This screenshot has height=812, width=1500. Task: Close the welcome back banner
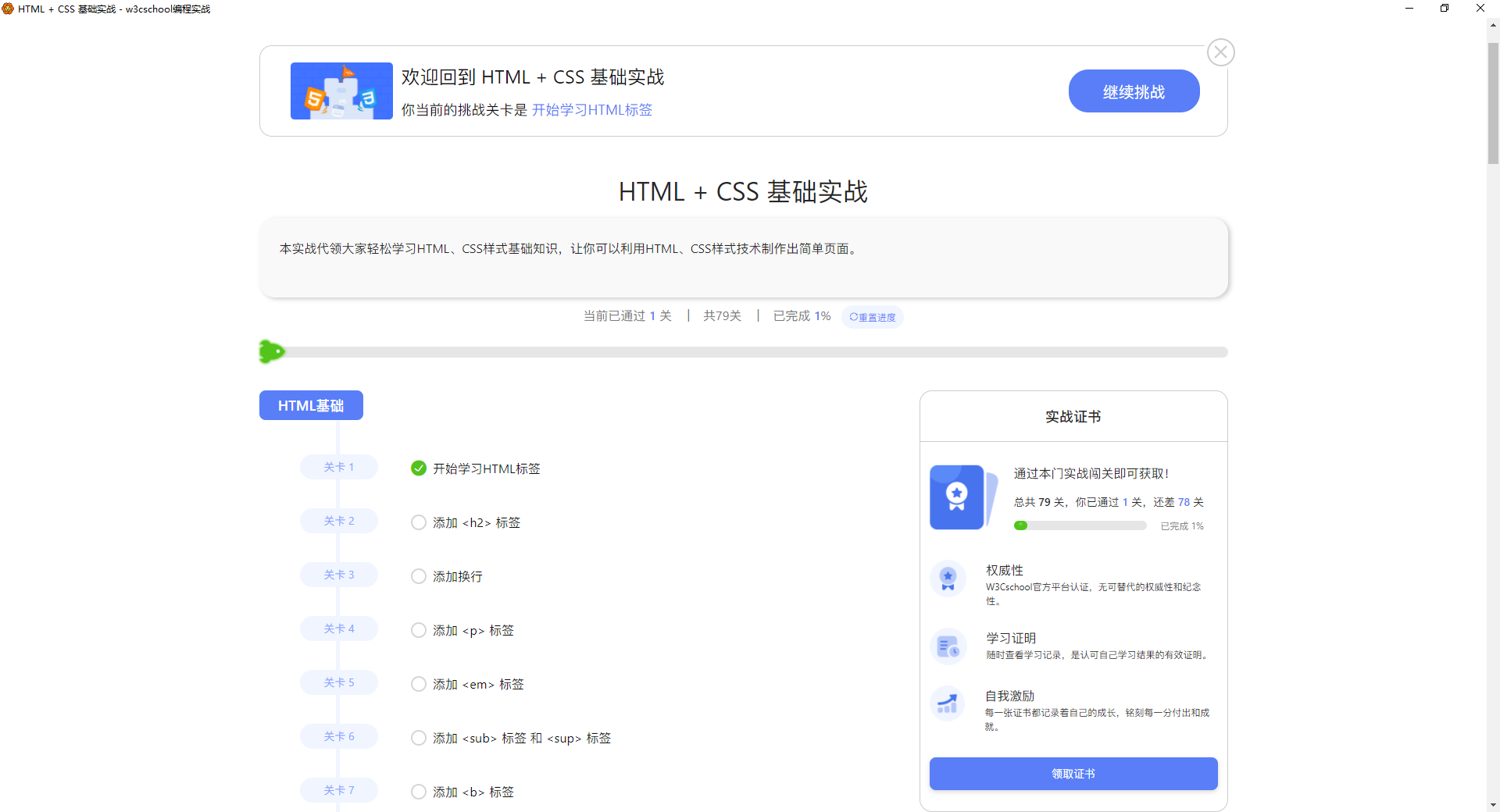click(x=1220, y=52)
